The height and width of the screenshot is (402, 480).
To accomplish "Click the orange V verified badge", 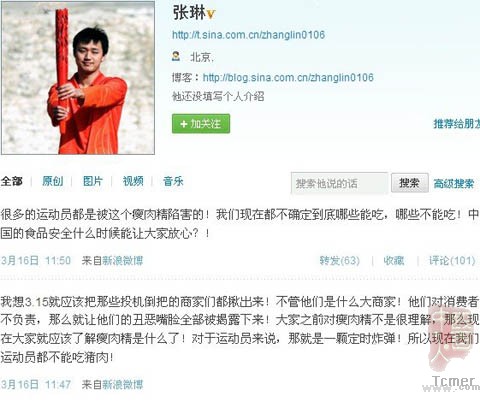I will [211, 14].
